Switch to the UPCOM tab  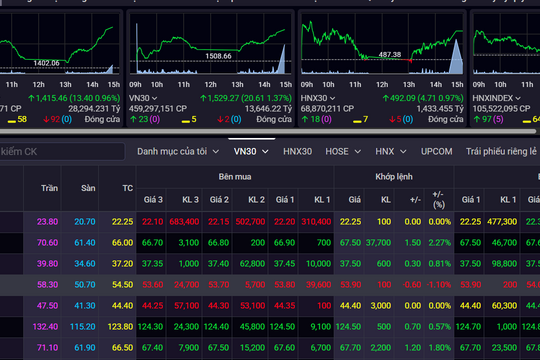click(436, 152)
